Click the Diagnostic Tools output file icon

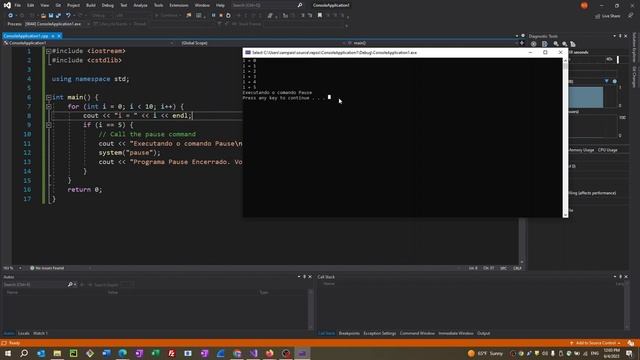coord(544,44)
